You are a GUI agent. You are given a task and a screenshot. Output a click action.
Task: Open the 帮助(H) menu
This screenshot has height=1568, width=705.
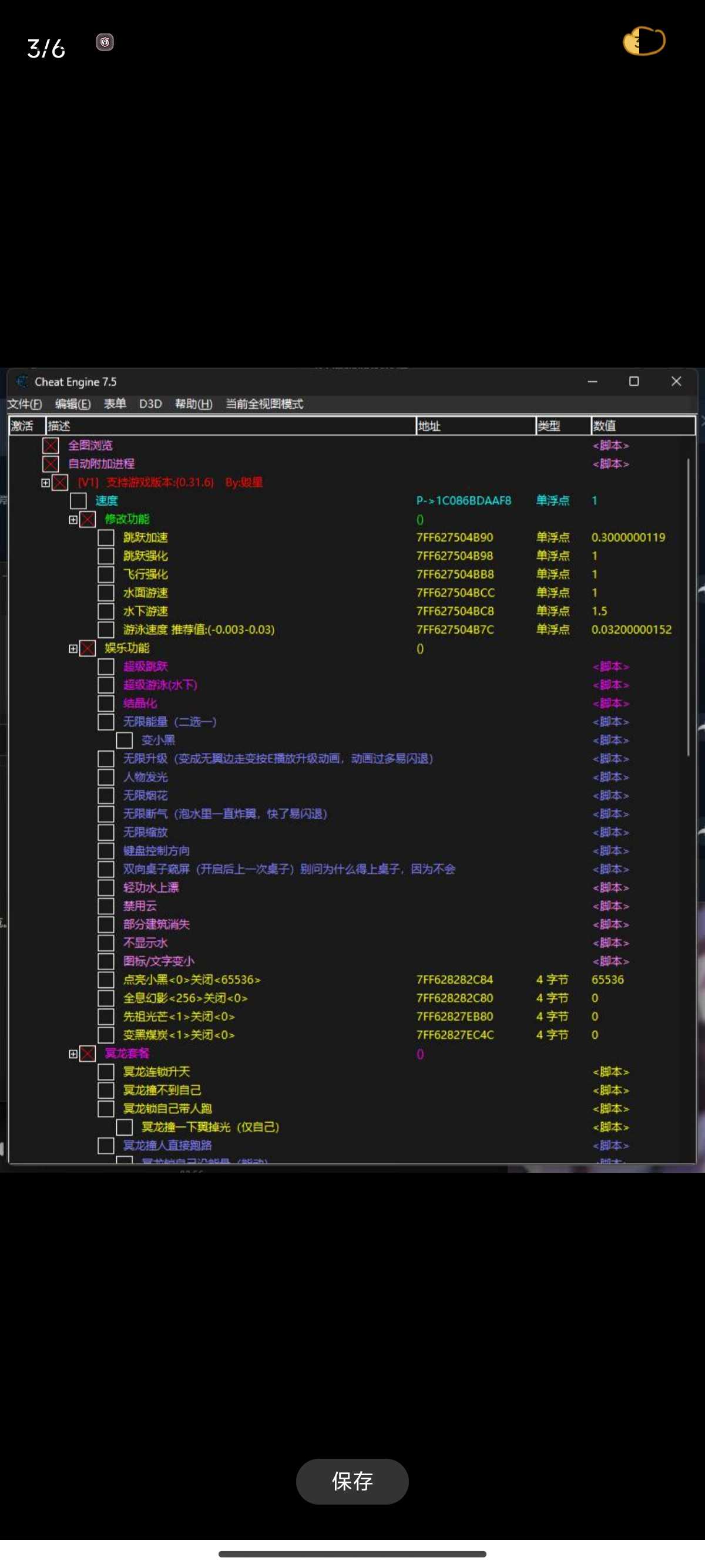194,403
